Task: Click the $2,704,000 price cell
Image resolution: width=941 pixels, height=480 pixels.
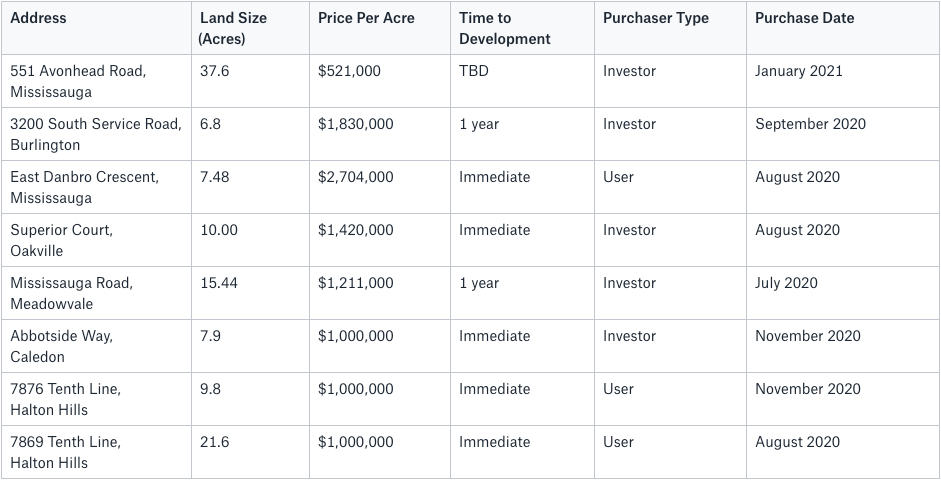Action: click(380, 187)
